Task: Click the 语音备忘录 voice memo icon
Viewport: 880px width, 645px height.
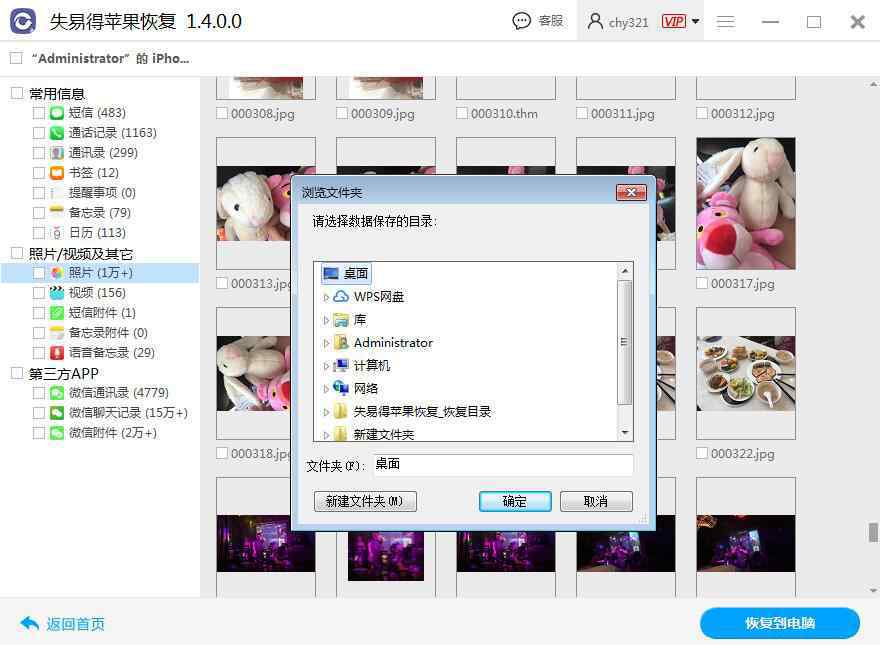Action: tap(57, 353)
